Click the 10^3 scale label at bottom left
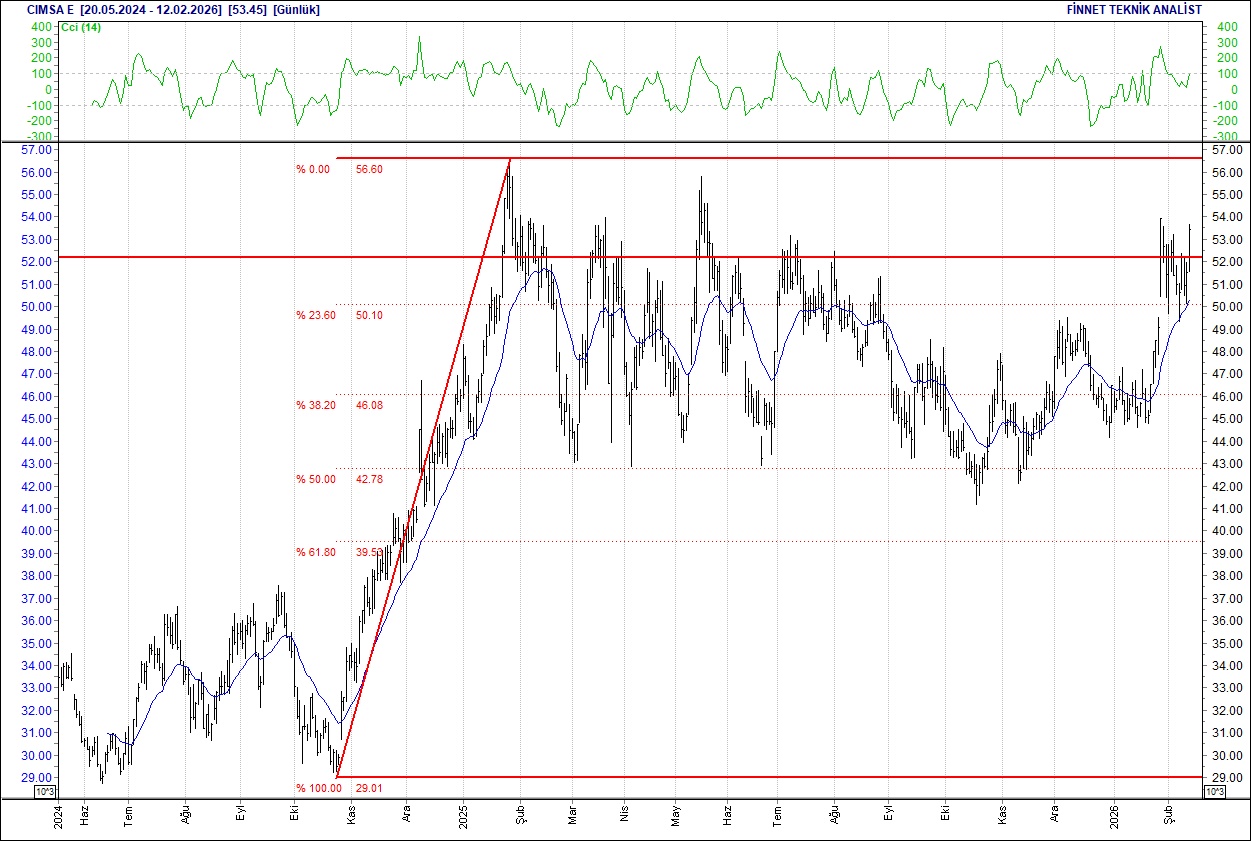Image resolution: width=1251 pixels, height=841 pixels. [x=44, y=791]
